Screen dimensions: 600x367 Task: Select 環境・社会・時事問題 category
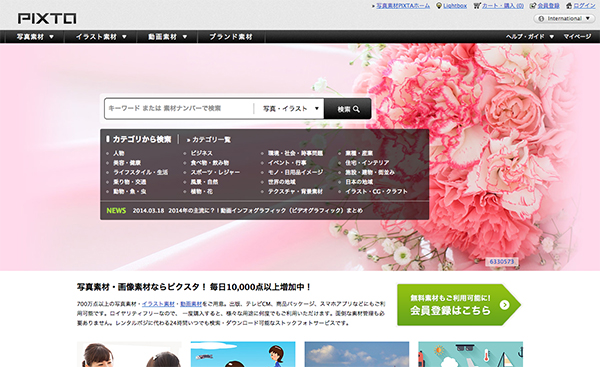pos(295,153)
